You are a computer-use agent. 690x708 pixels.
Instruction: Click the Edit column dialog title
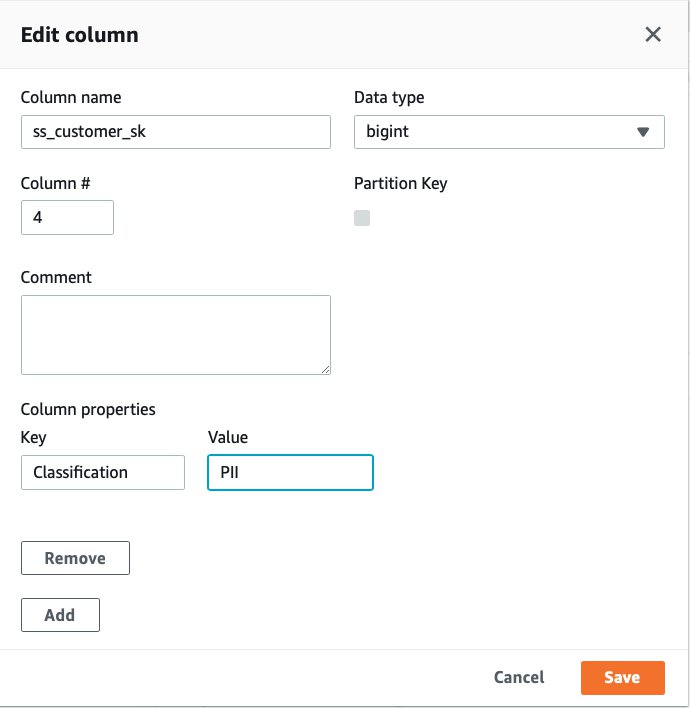[x=80, y=35]
